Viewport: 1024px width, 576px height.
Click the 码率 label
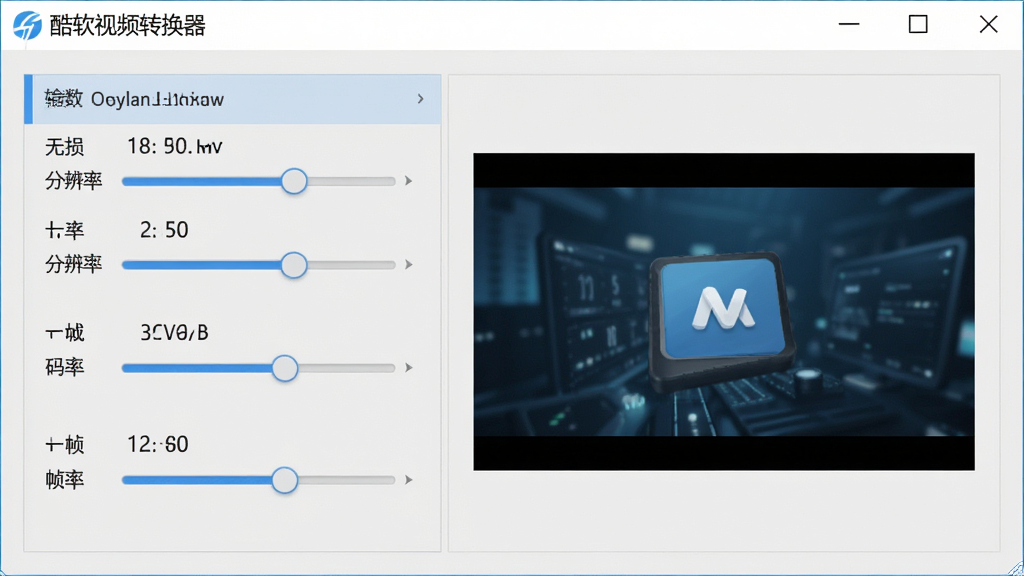tap(65, 368)
